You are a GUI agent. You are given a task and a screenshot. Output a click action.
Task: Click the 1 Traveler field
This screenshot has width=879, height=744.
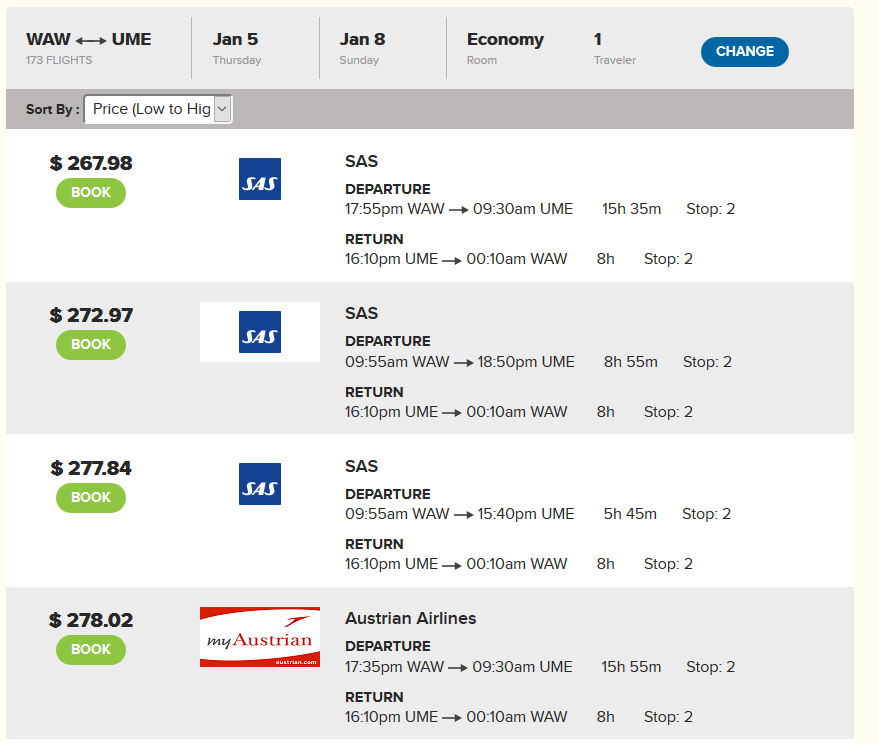tap(614, 48)
